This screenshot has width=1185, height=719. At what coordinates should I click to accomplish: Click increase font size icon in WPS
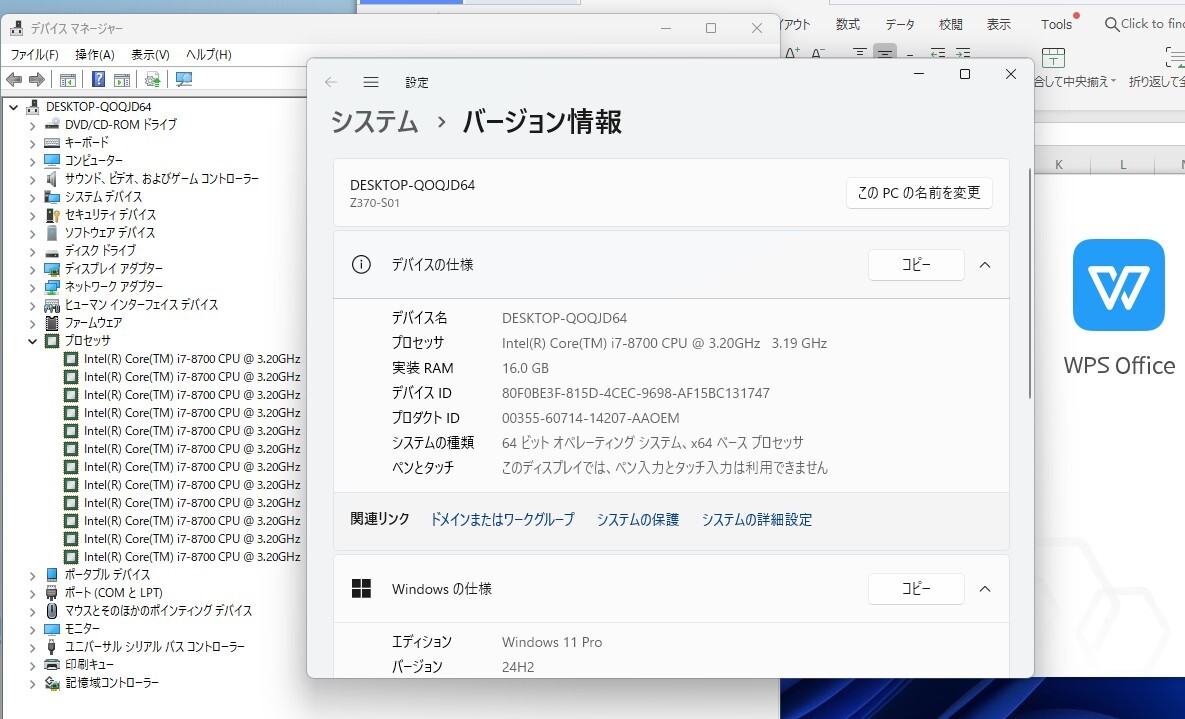pos(792,54)
